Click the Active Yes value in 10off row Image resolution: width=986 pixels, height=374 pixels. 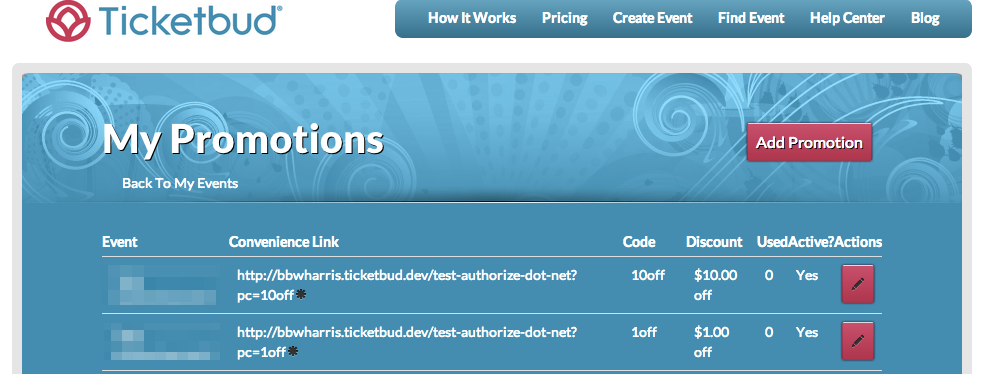click(x=807, y=275)
